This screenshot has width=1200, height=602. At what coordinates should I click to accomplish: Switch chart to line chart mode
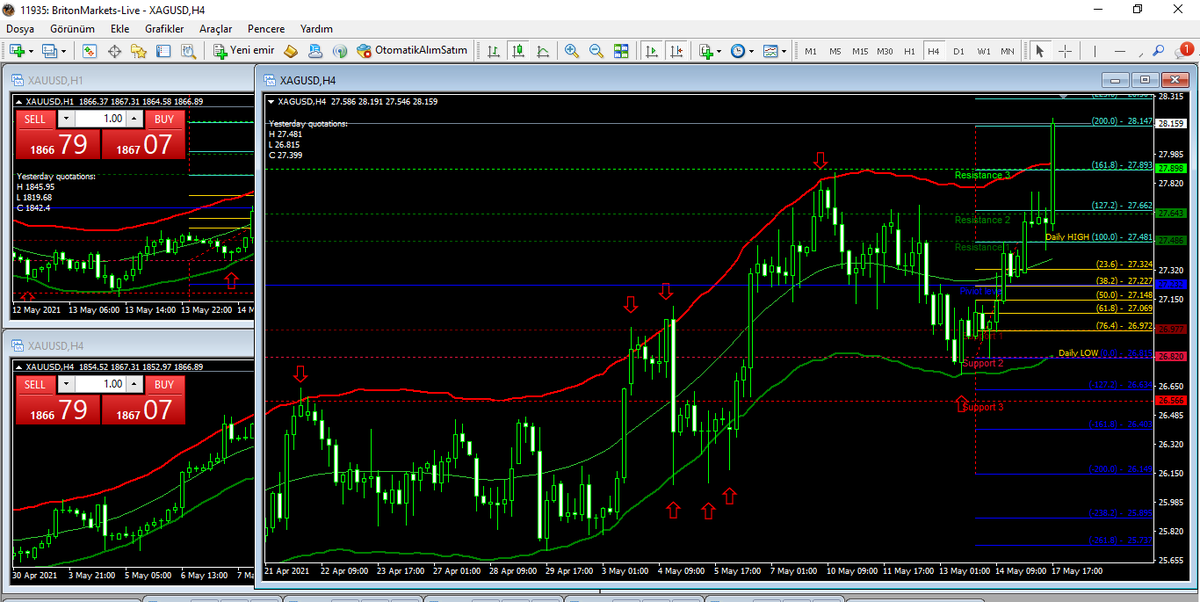[543, 50]
